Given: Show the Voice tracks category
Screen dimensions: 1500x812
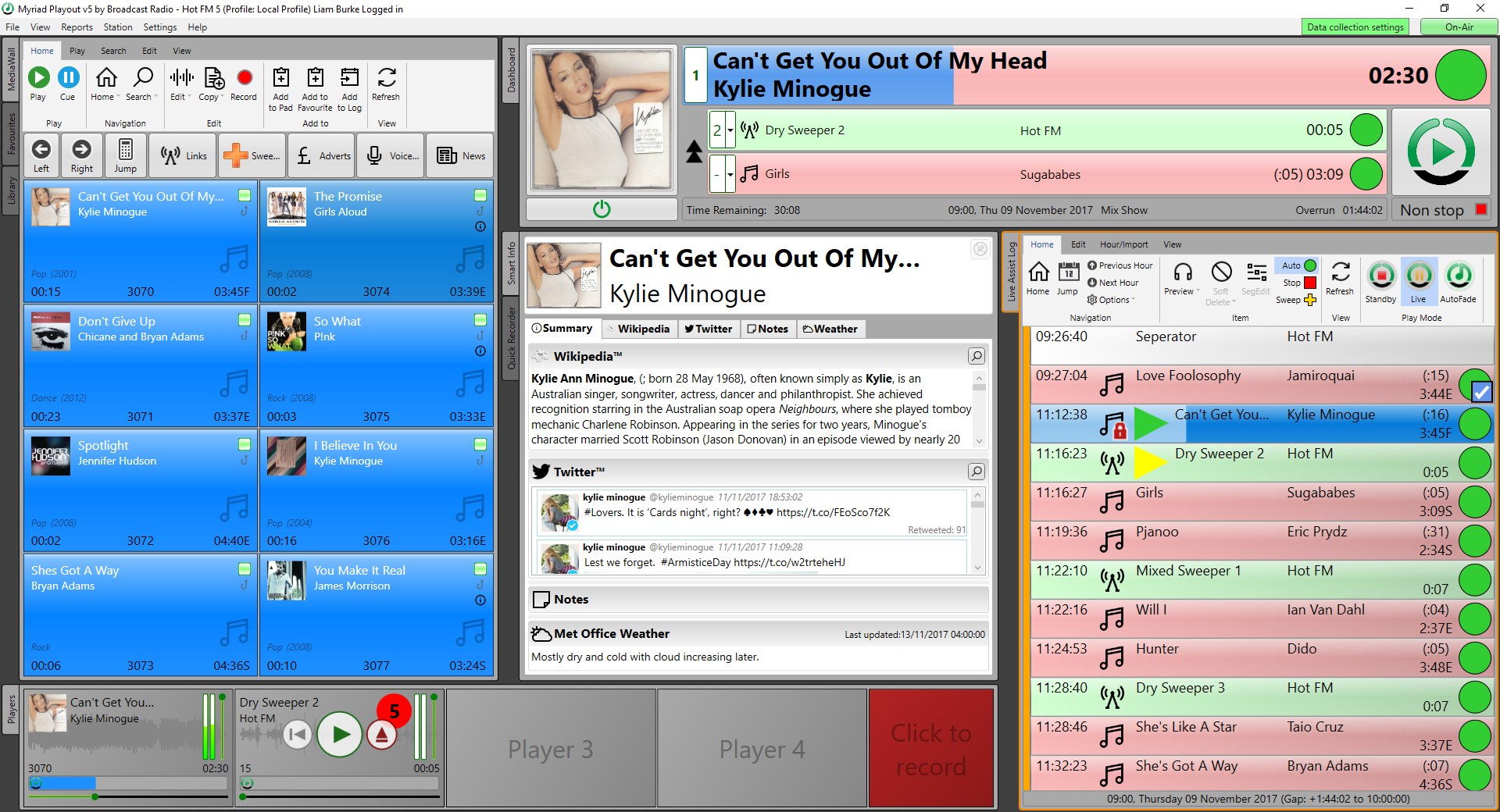Looking at the screenshot, I should tap(391, 156).
